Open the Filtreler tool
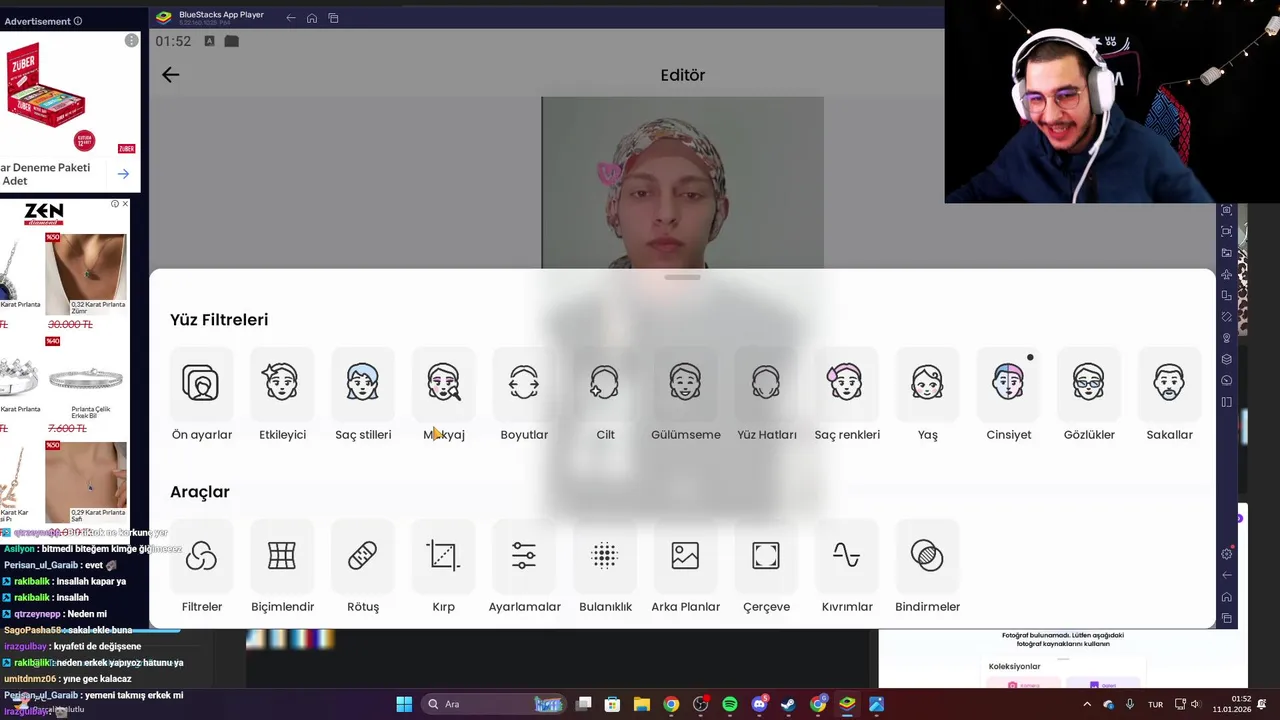Screen dimensions: 1280x720 point(201,566)
